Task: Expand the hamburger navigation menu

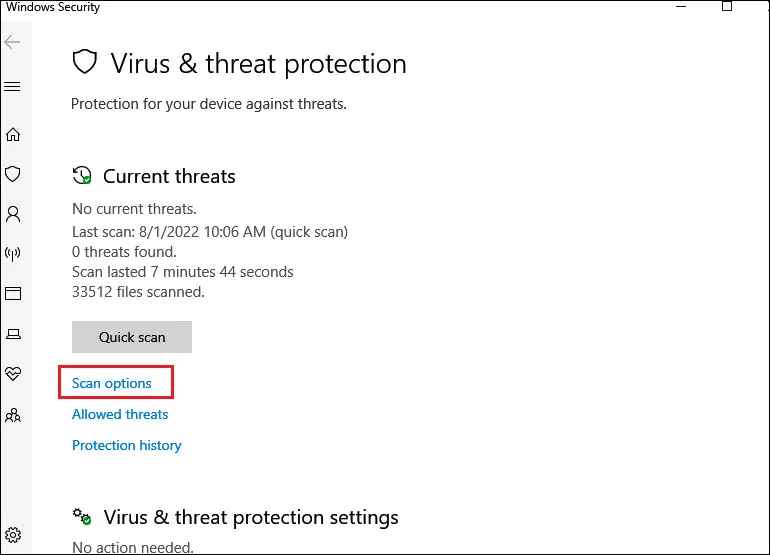Action: coord(12,87)
